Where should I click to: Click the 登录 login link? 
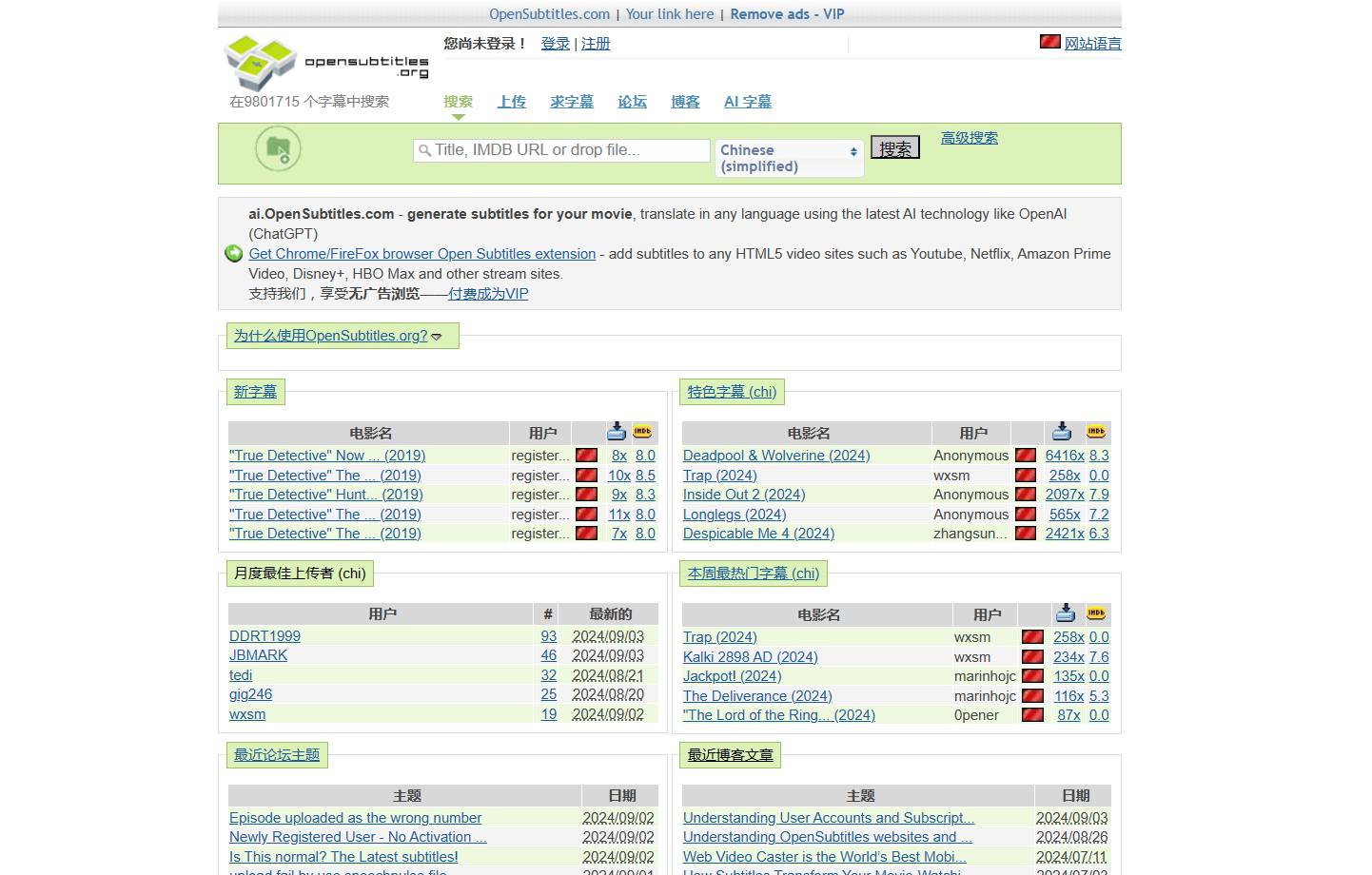pyautogui.click(x=555, y=44)
